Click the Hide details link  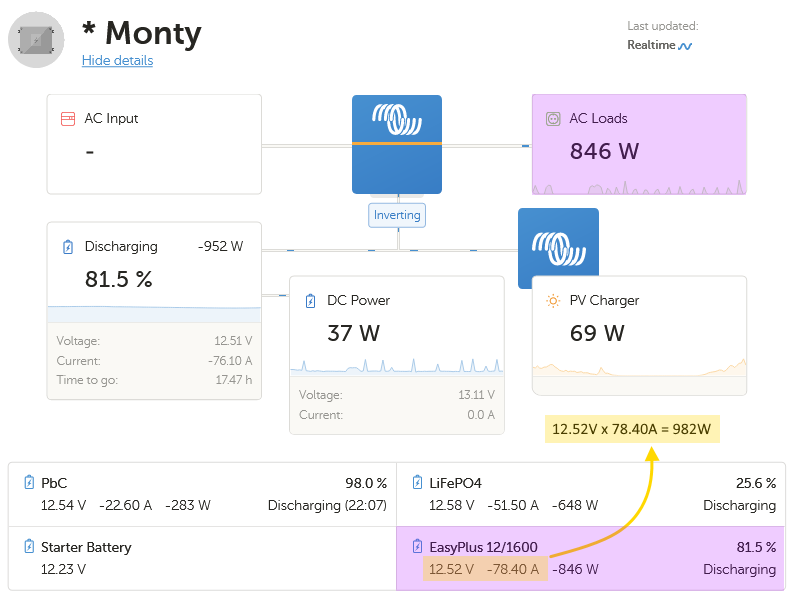pos(117,60)
